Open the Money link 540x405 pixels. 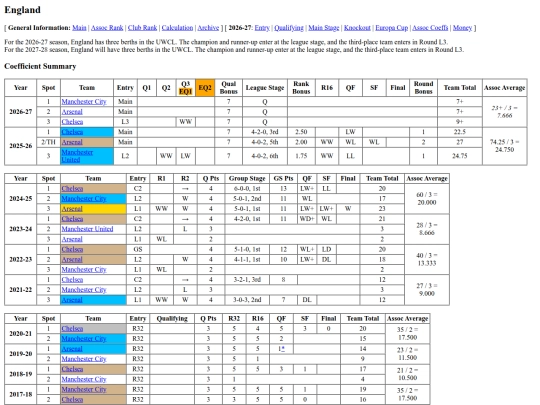(x=462, y=28)
